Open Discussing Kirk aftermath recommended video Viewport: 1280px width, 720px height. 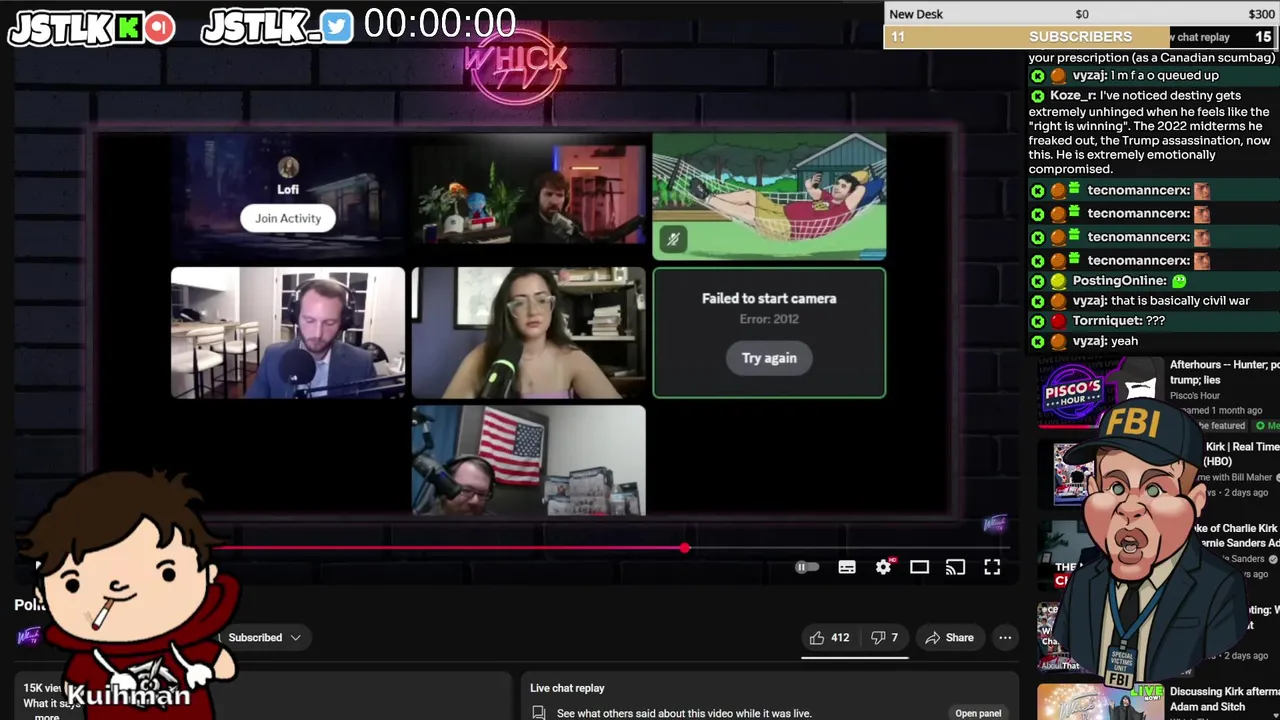[x=1224, y=699]
